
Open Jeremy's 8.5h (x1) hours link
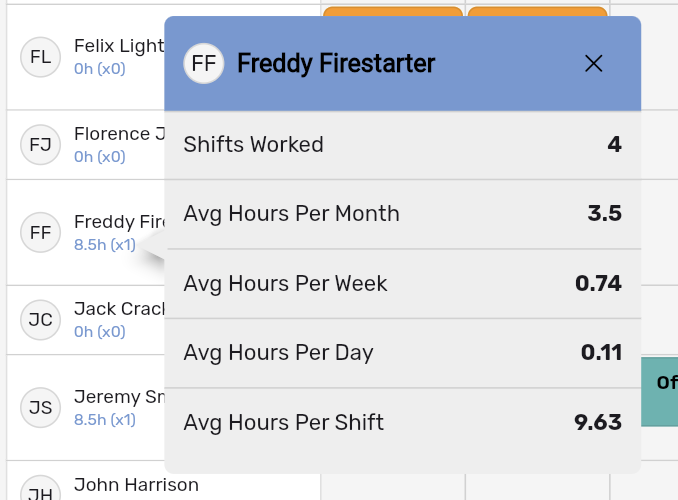(x=104, y=419)
